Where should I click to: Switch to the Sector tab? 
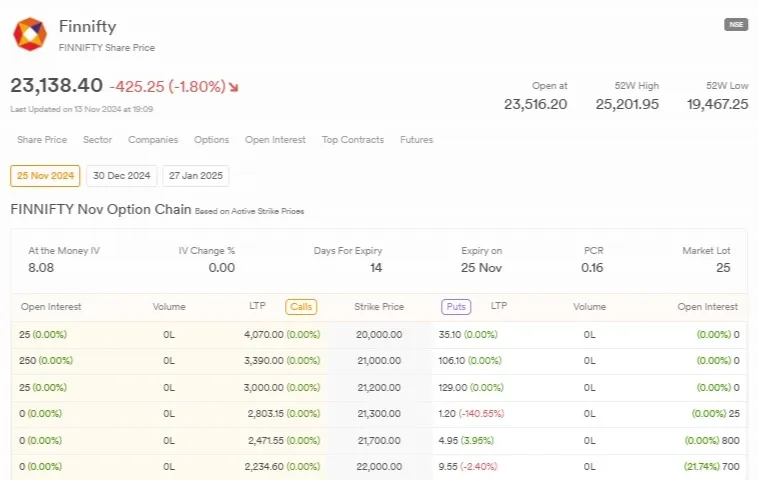(97, 140)
